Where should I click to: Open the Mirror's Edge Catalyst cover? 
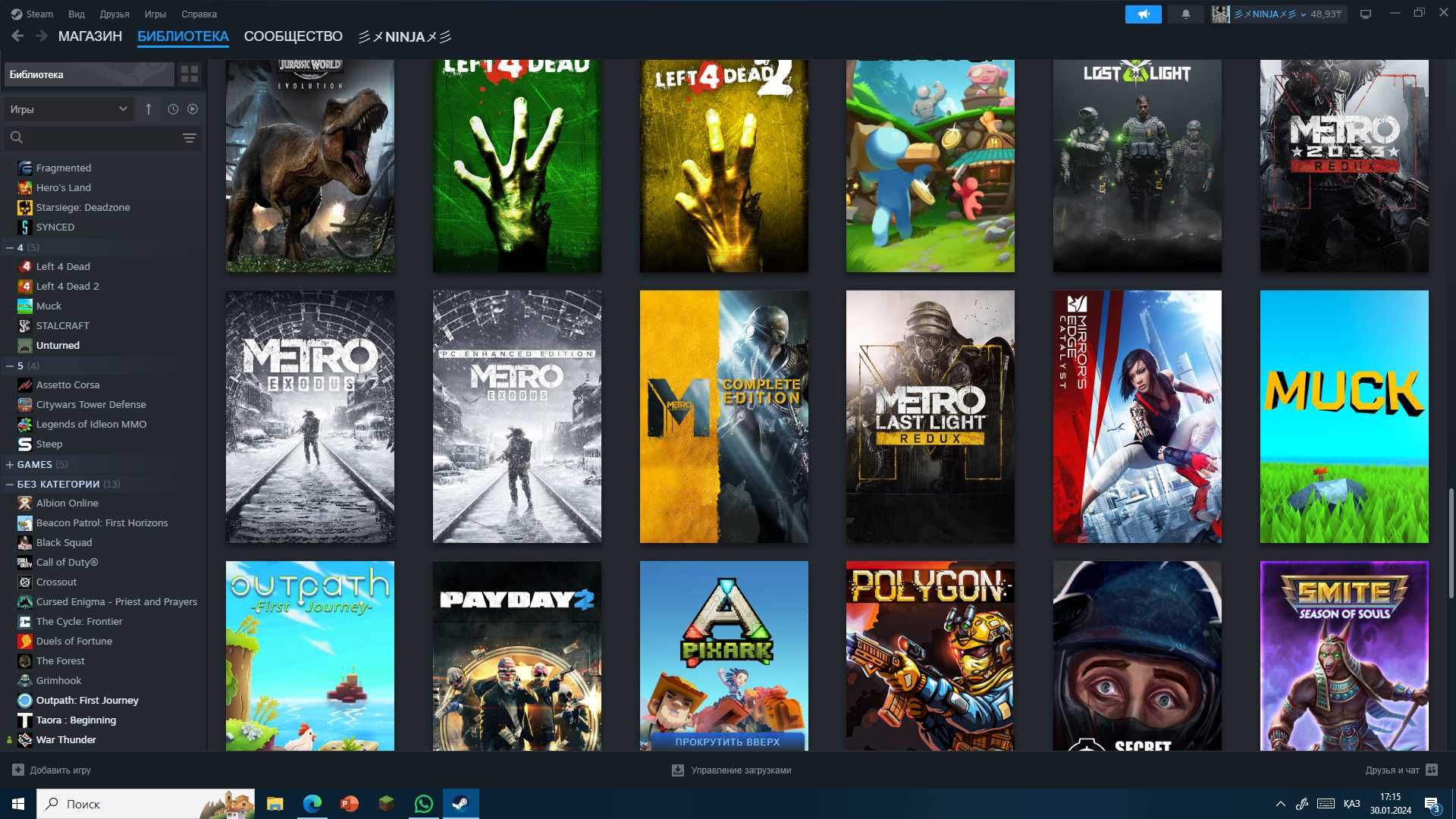tap(1137, 416)
